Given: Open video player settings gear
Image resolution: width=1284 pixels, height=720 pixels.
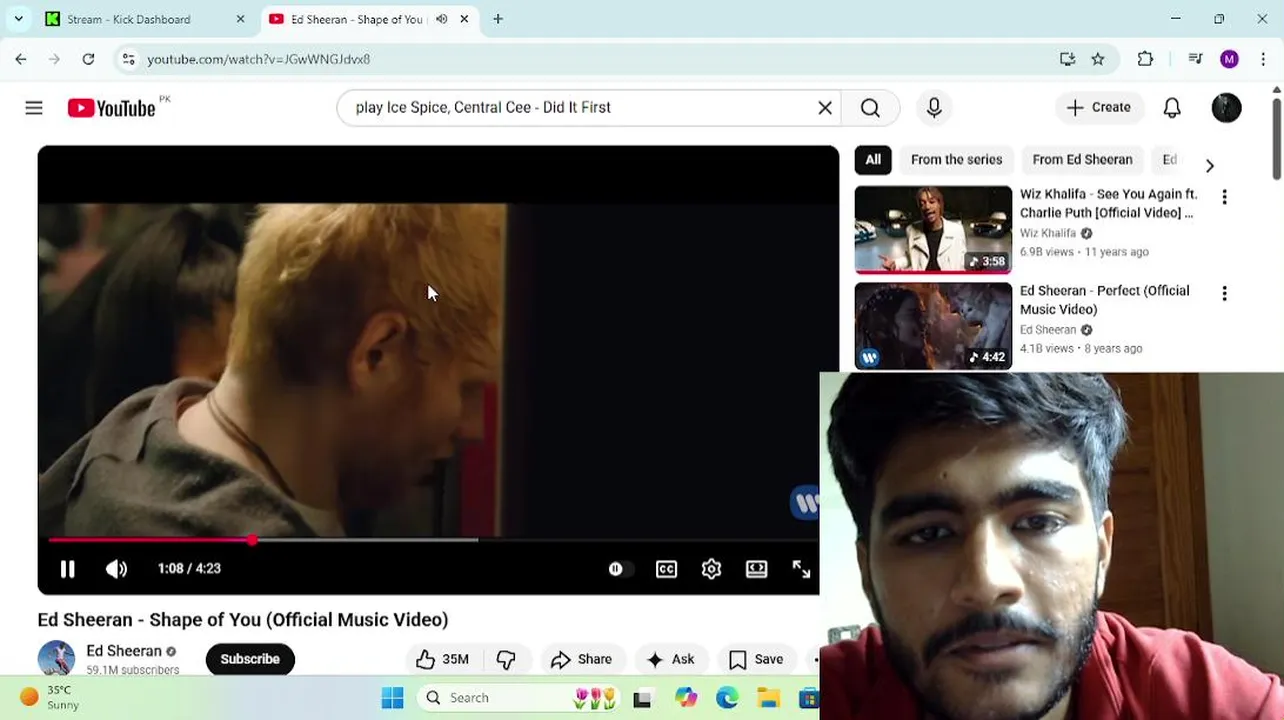Looking at the screenshot, I should [x=711, y=569].
